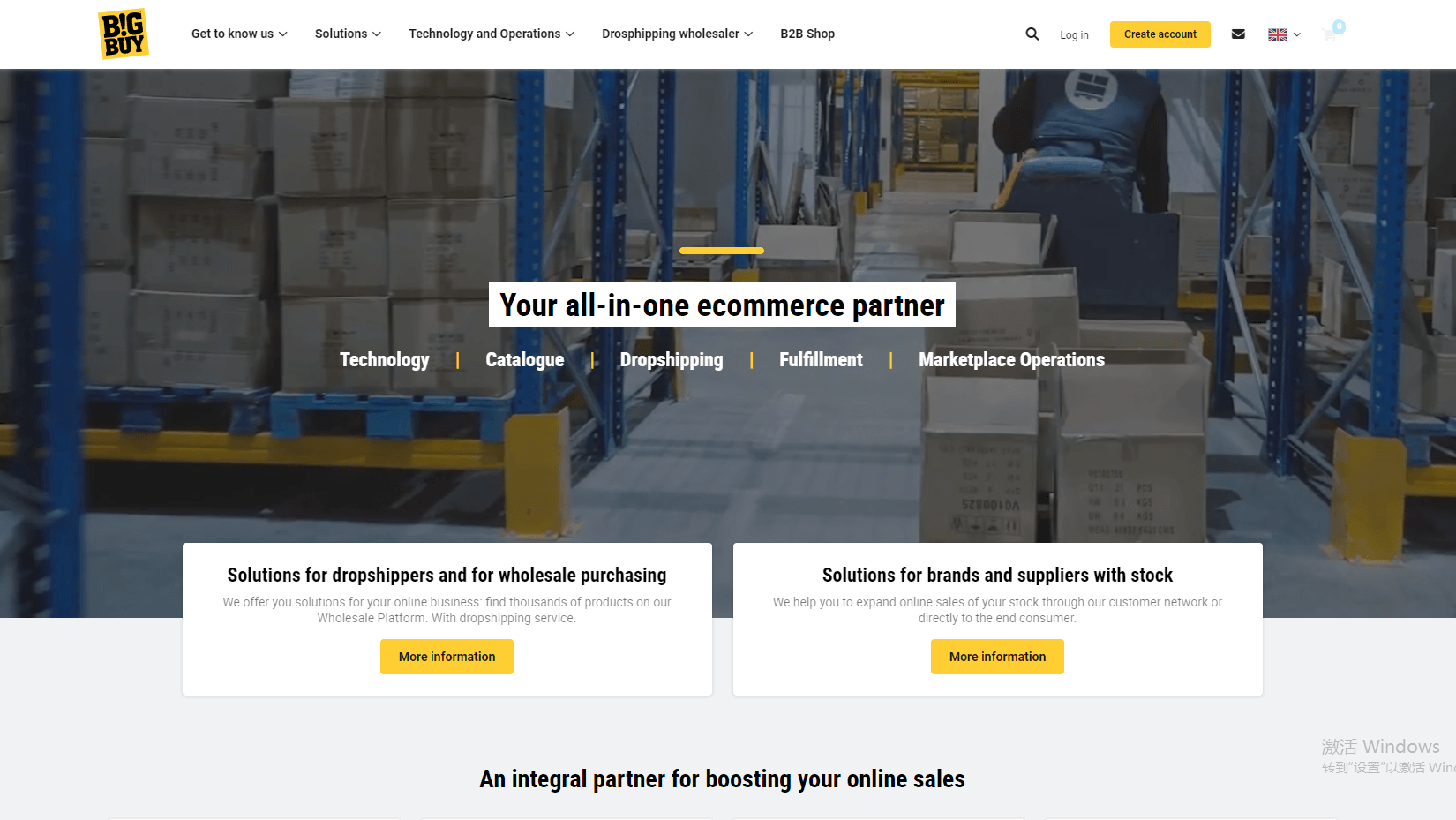Click Marketplace Operations in hero banner
This screenshot has width=1456, height=820.
1011,359
